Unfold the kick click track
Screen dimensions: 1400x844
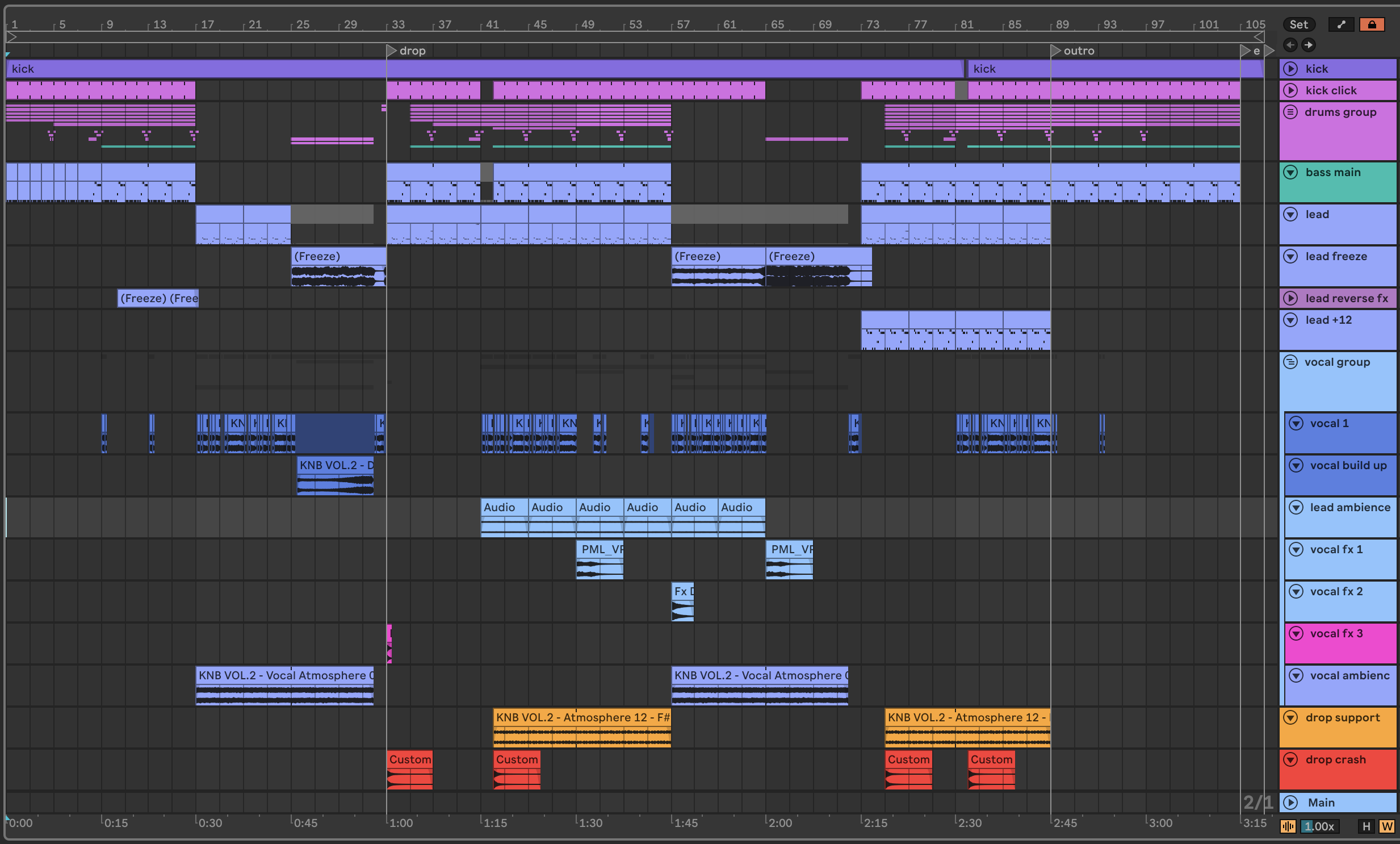point(1290,90)
